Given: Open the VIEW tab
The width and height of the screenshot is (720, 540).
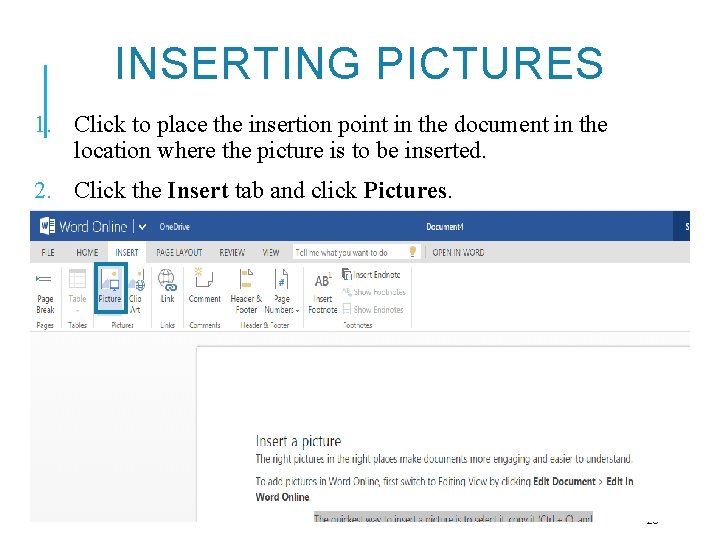Looking at the screenshot, I should pos(270,253).
